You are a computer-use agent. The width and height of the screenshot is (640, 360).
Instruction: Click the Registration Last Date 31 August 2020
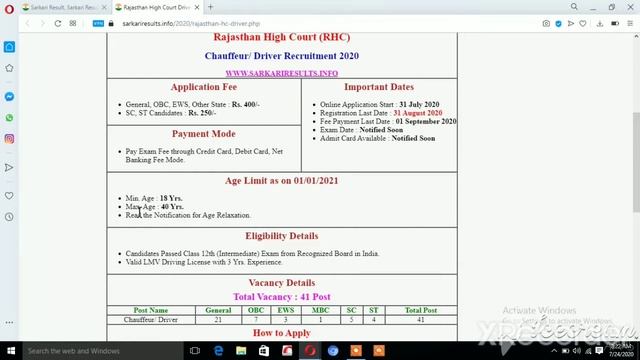(x=381, y=113)
